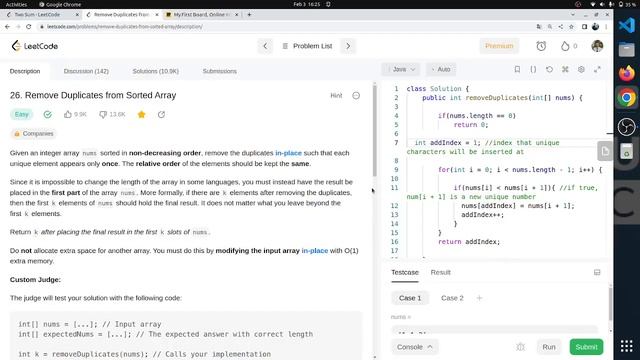This screenshot has width=640, height=360.
Task: Open OBS Studio from dock
Action: [627, 127]
